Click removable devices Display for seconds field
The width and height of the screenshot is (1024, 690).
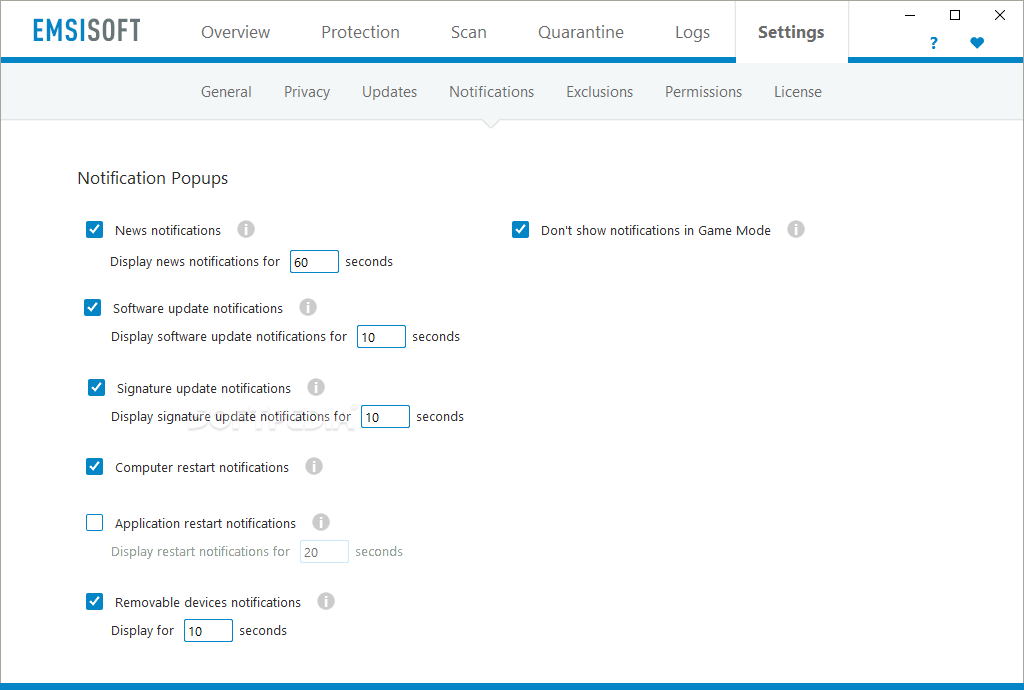[x=208, y=631]
